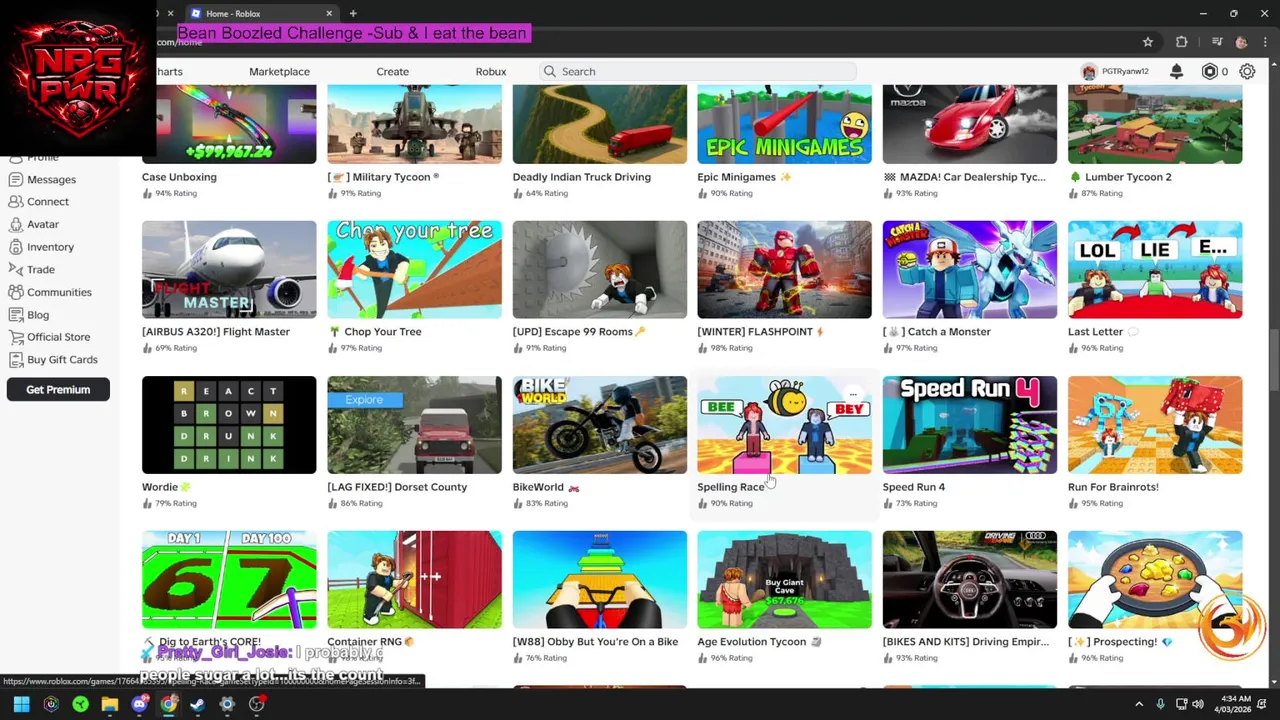
Task: Open the Chop Your Tree thumbnail
Action: 414,269
